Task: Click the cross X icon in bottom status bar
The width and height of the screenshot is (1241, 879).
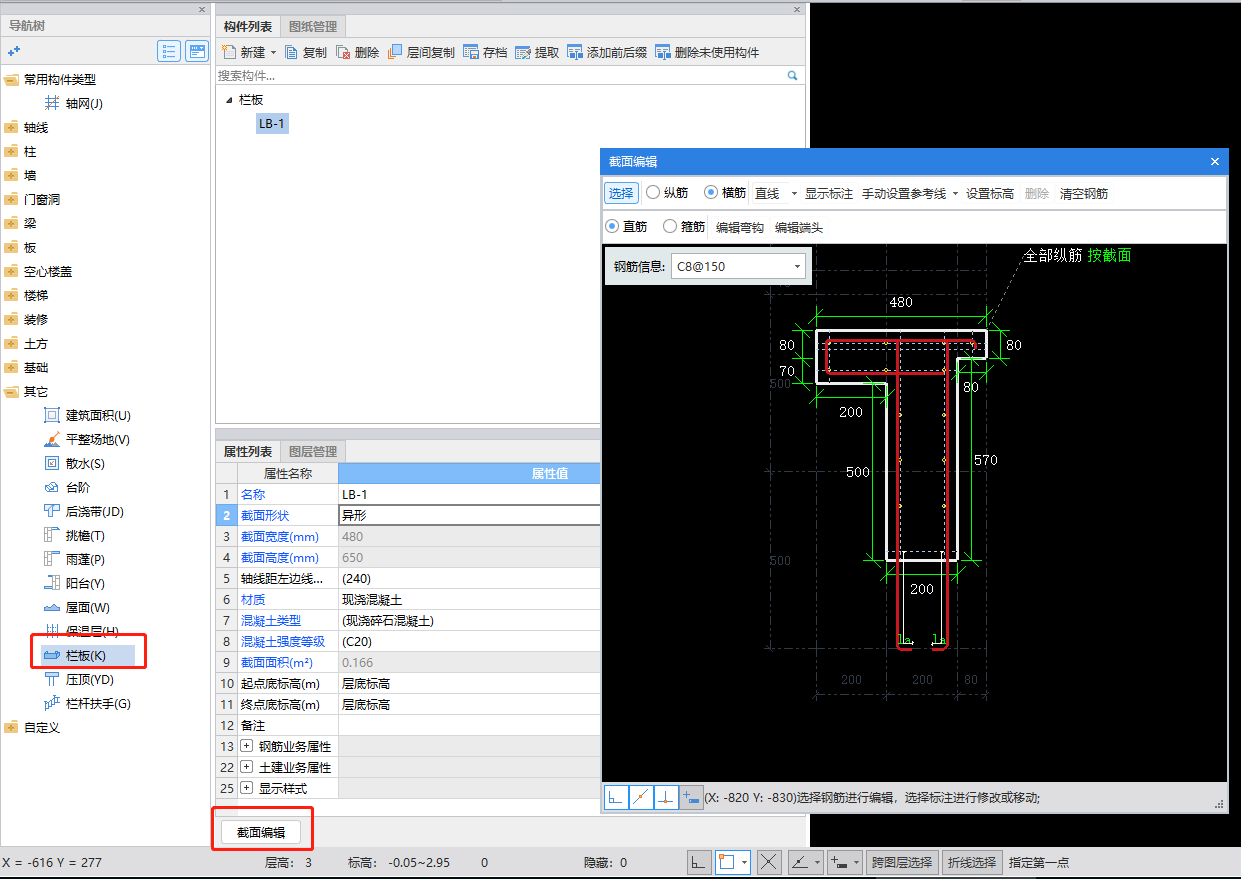Action: (768, 861)
